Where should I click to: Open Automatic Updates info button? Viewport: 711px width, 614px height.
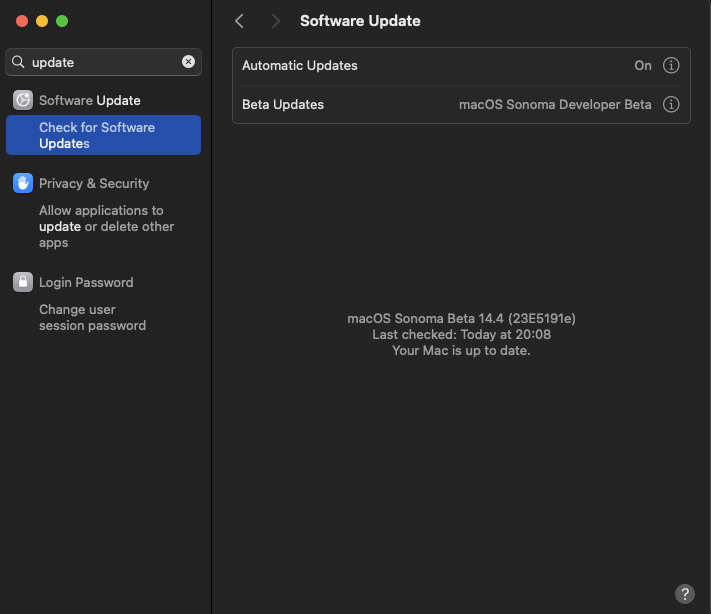coord(671,65)
